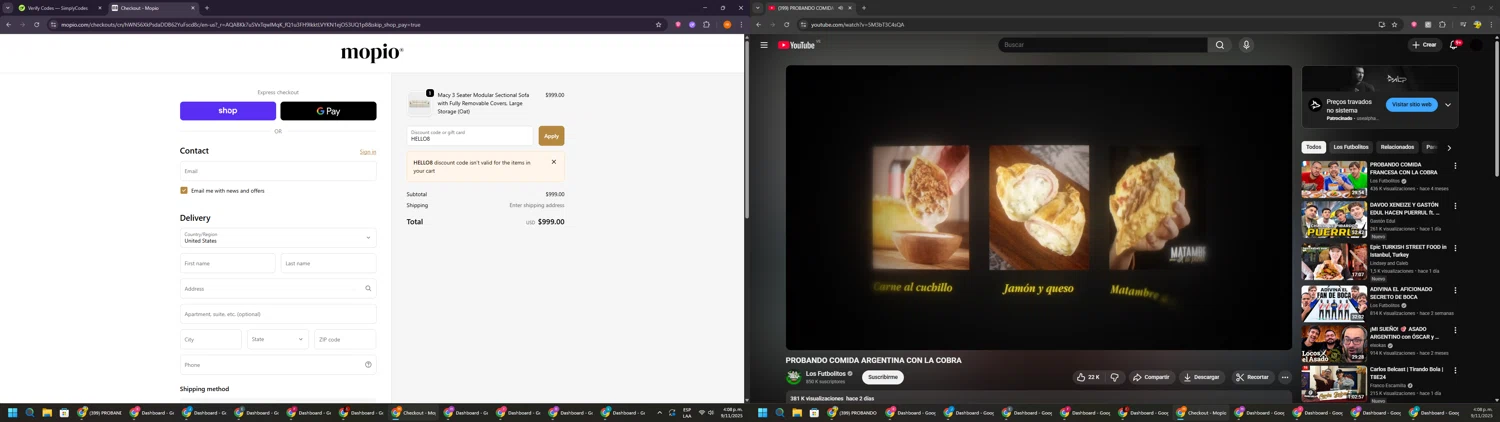Like the video with thumbs up

1088,377
